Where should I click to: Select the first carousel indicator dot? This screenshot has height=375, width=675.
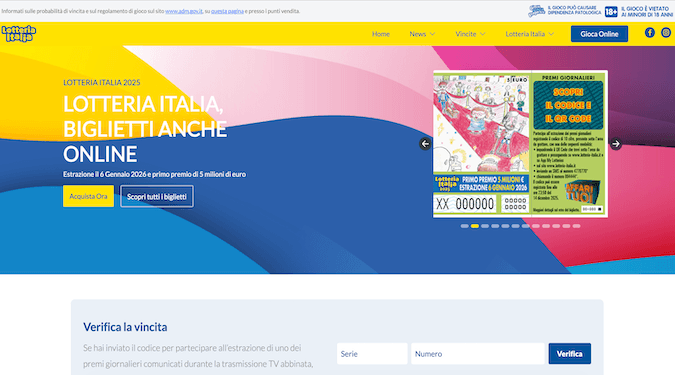pos(464,226)
